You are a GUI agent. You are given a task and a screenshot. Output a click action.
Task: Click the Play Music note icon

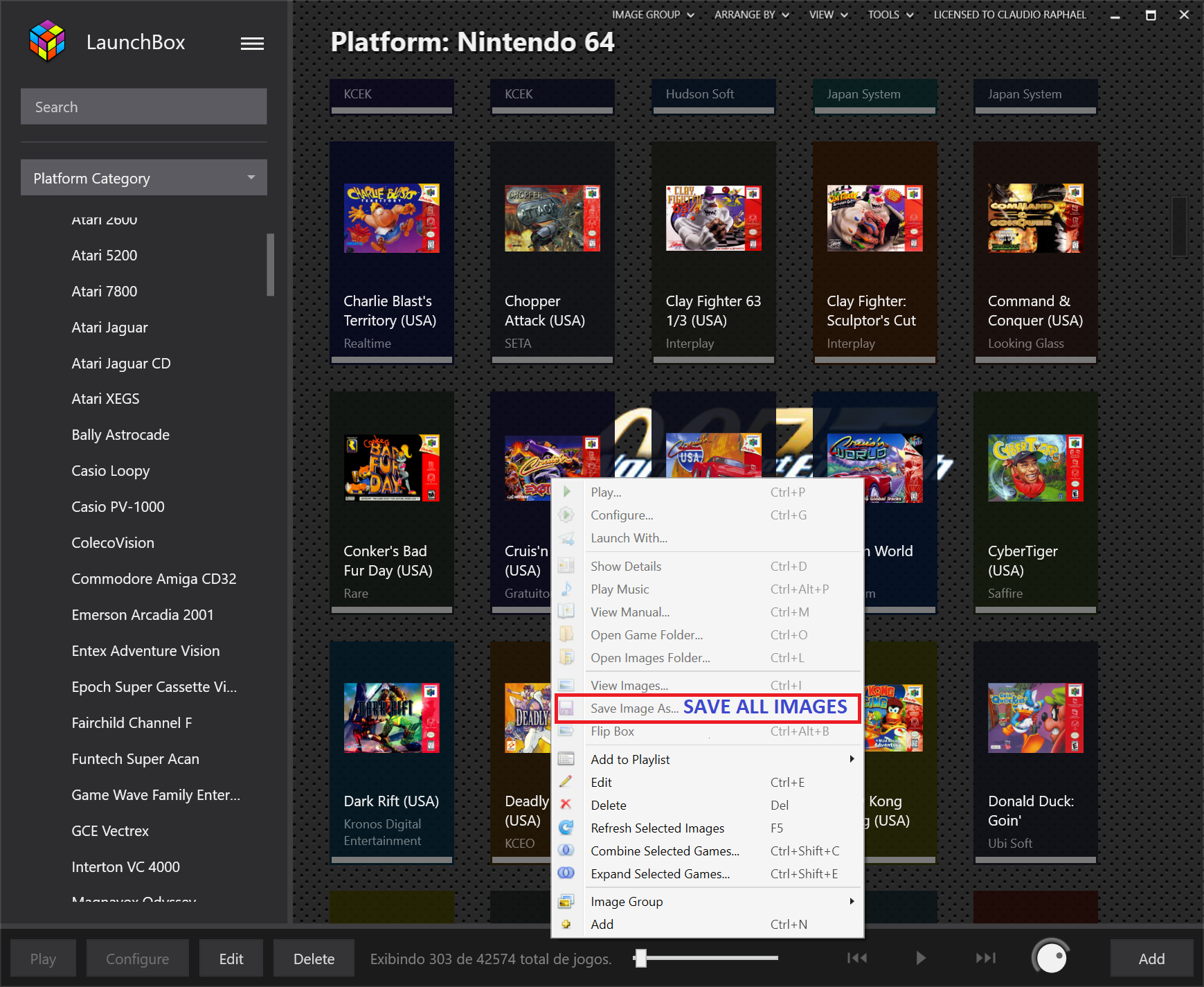pos(566,589)
